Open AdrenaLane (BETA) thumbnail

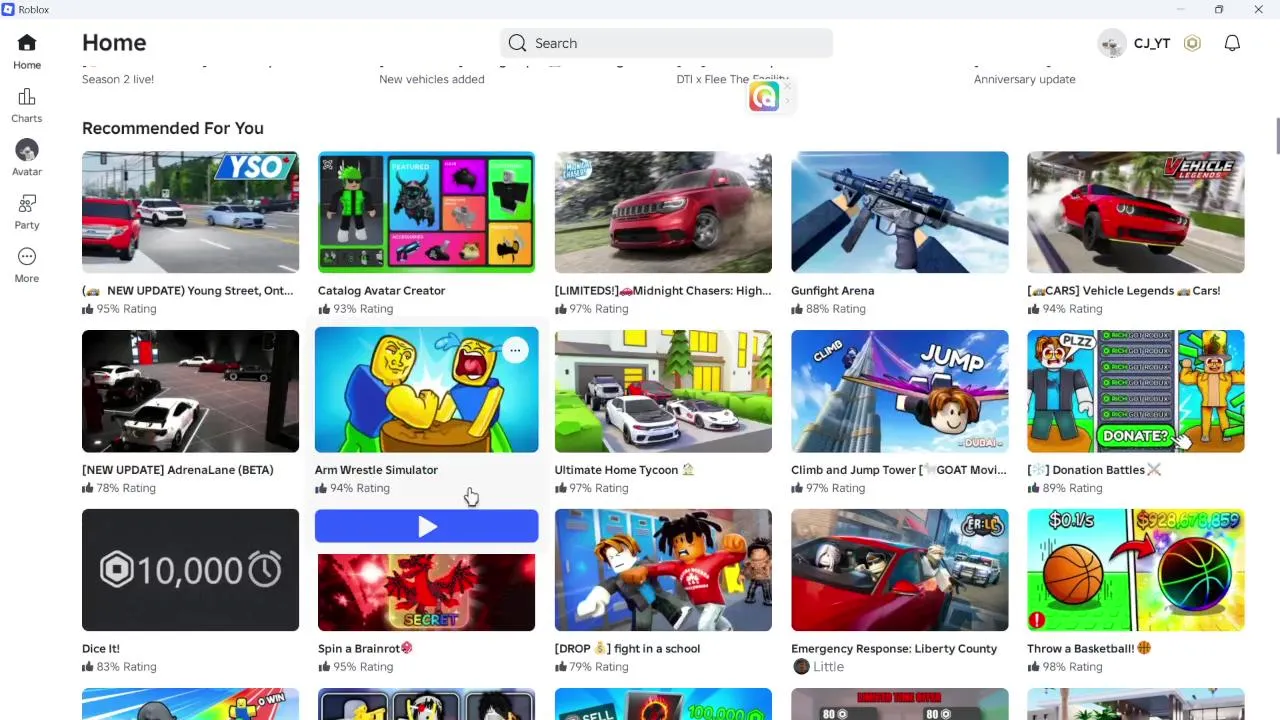point(190,391)
